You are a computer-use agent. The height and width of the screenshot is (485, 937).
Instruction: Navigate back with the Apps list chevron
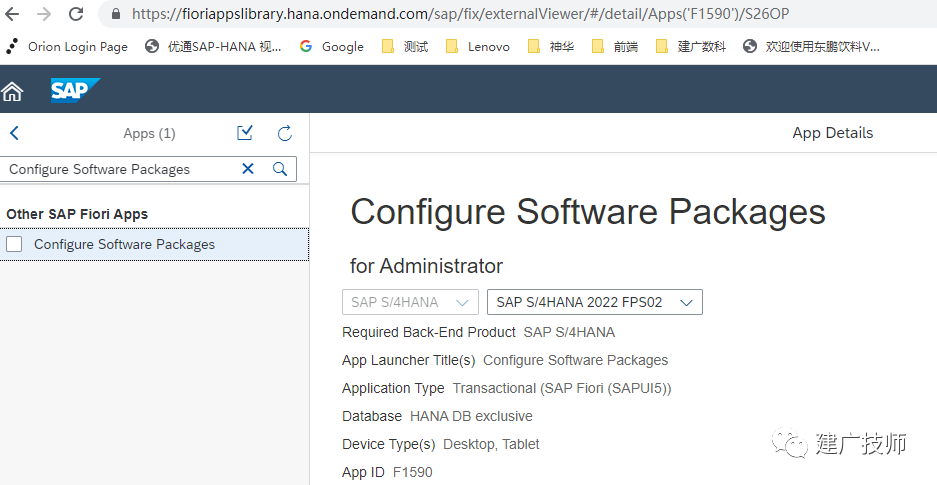15,133
